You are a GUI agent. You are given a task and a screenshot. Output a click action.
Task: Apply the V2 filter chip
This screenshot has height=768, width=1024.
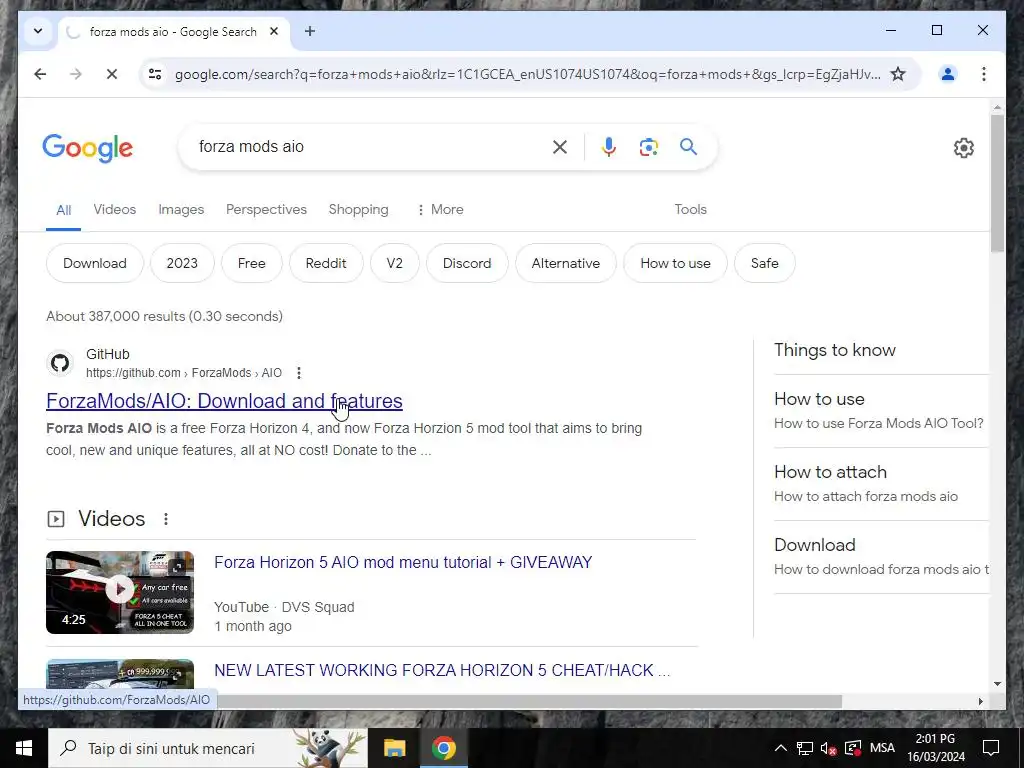[394, 263]
